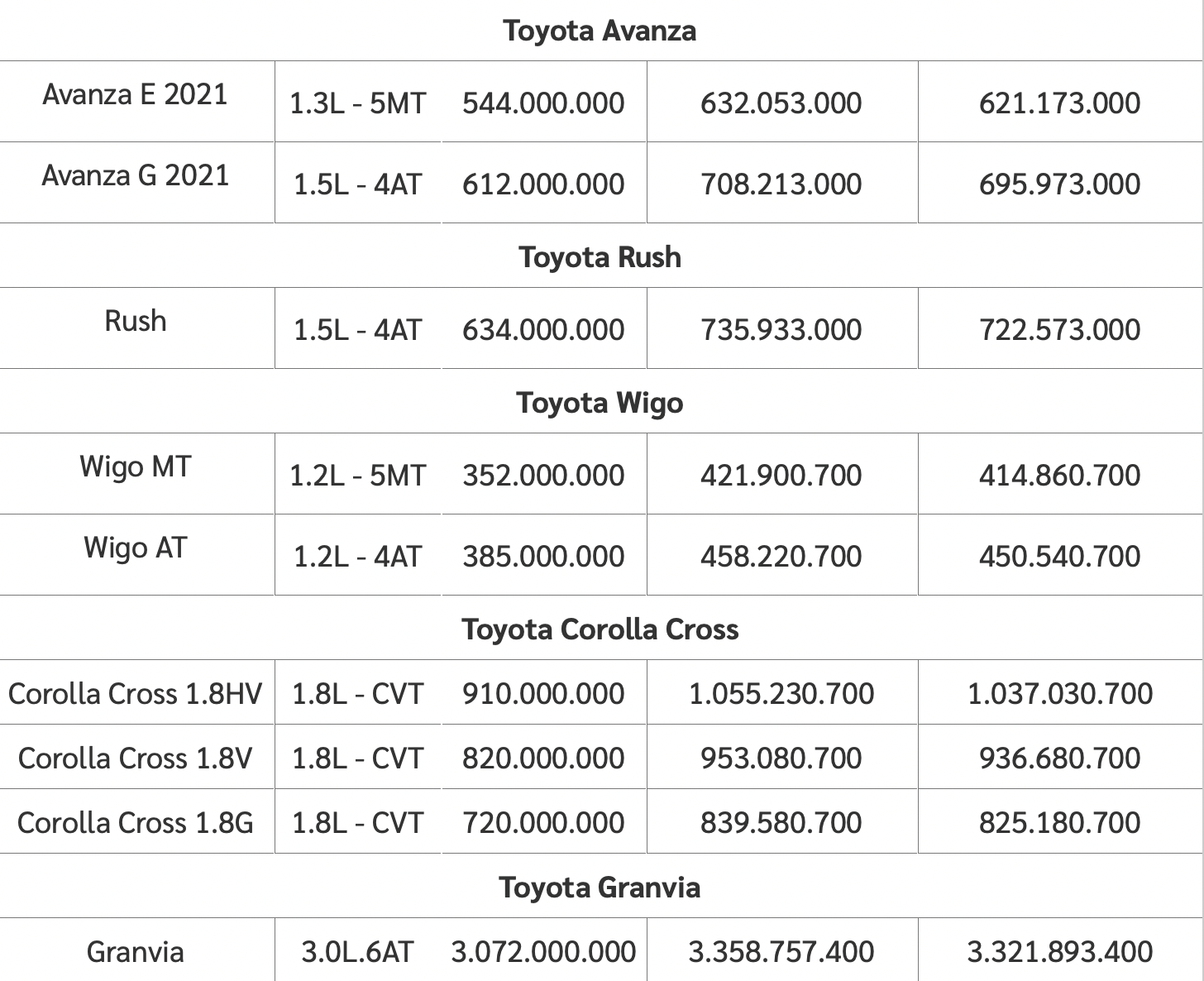
Task: Click the Avanza G 2021 model cell
Action: (135, 175)
